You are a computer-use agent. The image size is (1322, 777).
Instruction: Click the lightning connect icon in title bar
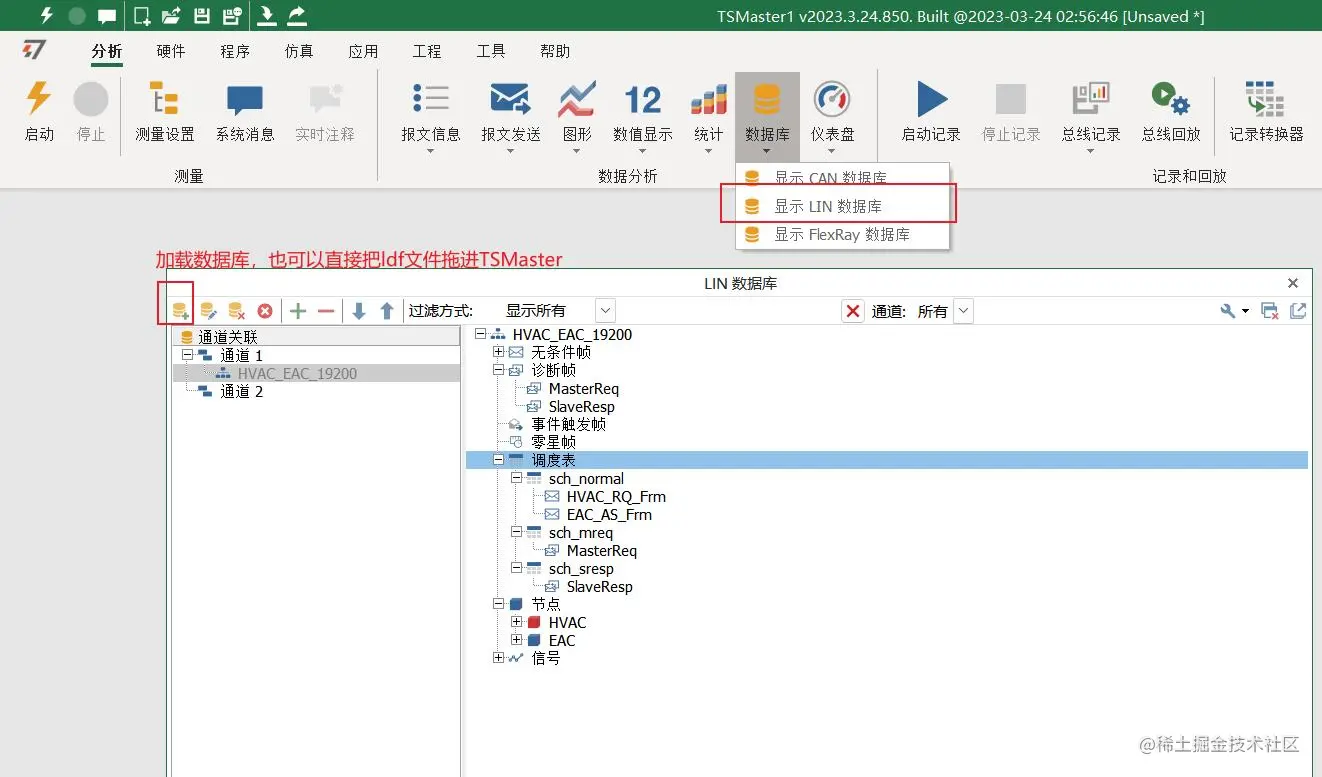click(47, 15)
